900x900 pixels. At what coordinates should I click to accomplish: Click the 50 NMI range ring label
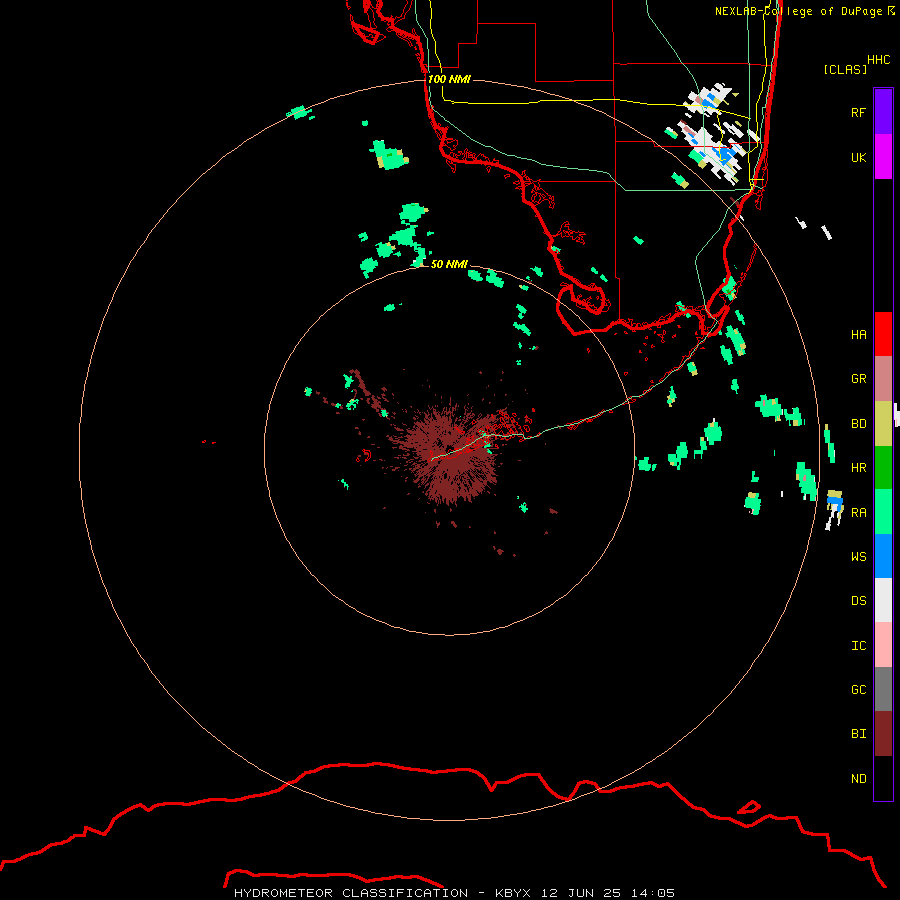point(449,264)
